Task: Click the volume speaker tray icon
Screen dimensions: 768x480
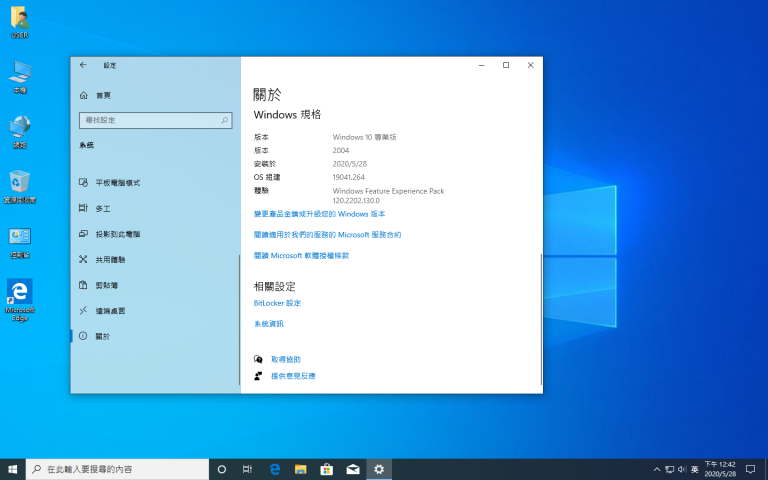Action: [682, 469]
